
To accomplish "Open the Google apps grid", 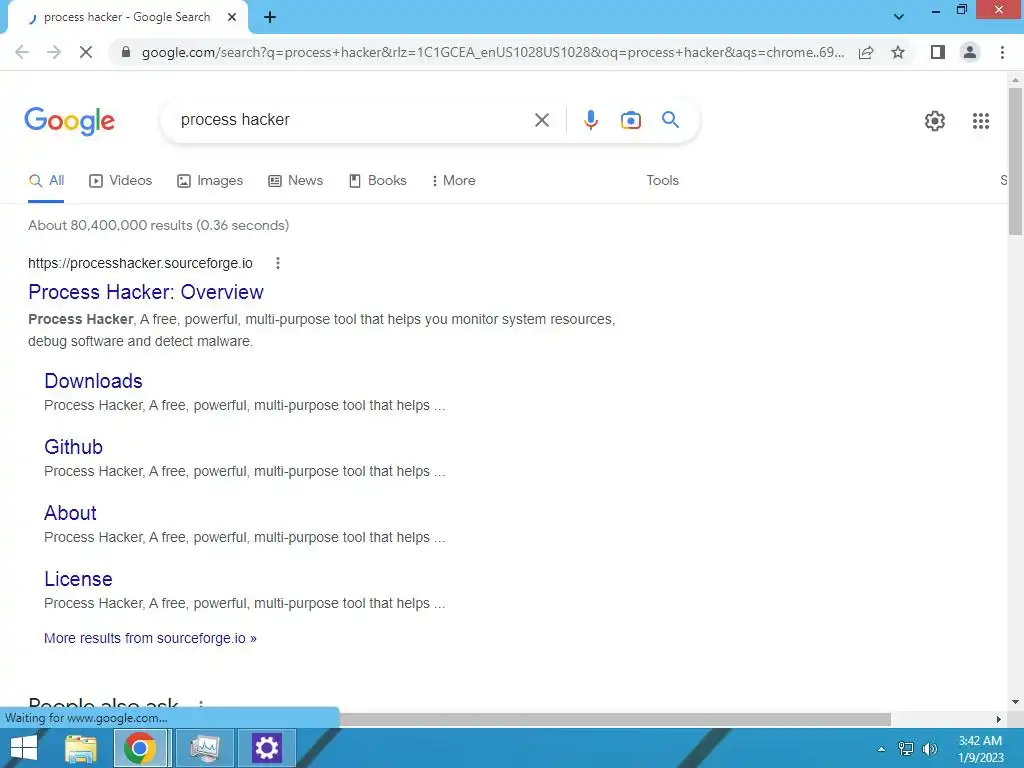I will point(980,121).
